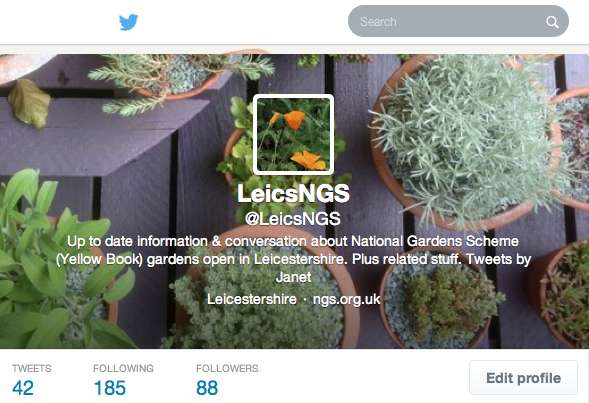Click the FOLLOWERS label

(227, 368)
